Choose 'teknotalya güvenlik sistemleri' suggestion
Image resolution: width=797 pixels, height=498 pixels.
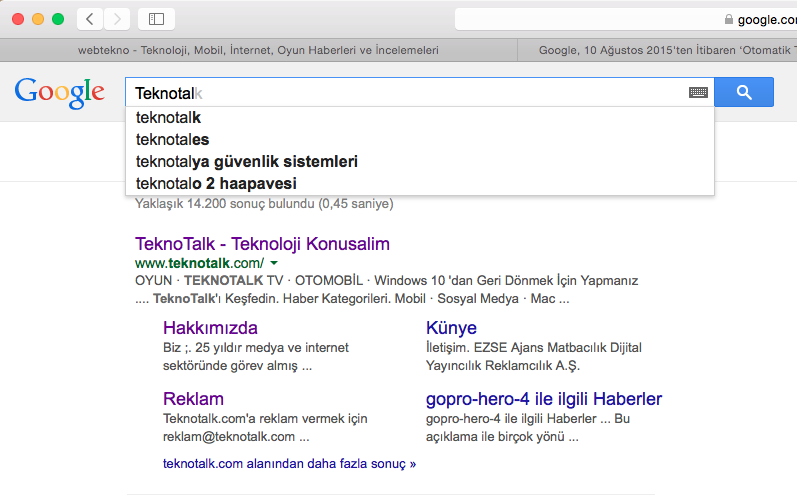(x=420, y=162)
